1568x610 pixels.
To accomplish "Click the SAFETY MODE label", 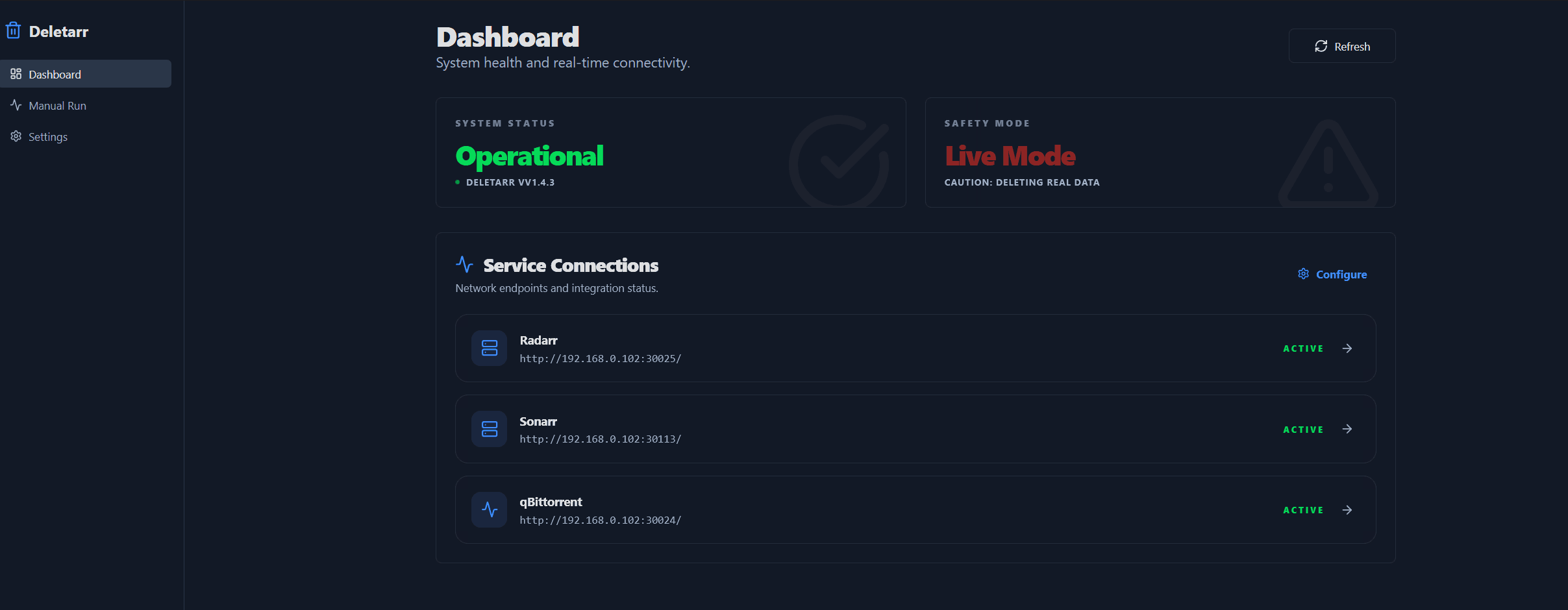I will point(987,123).
